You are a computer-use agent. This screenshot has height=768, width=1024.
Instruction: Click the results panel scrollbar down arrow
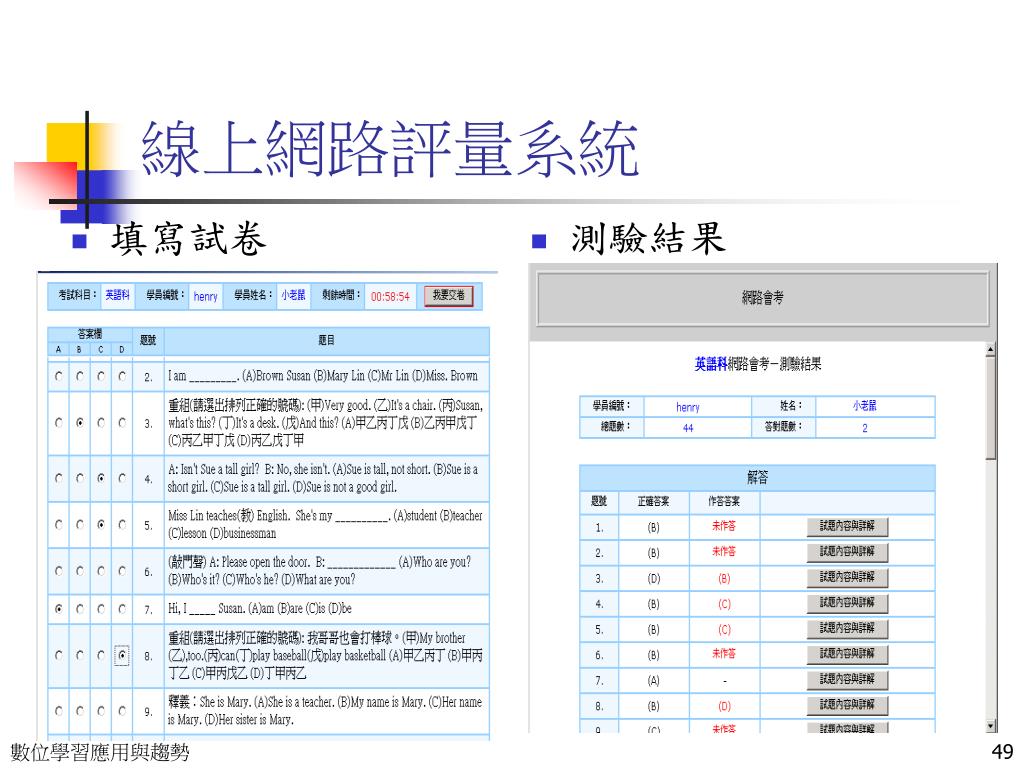pyautogui.click(x=991, y=726)
